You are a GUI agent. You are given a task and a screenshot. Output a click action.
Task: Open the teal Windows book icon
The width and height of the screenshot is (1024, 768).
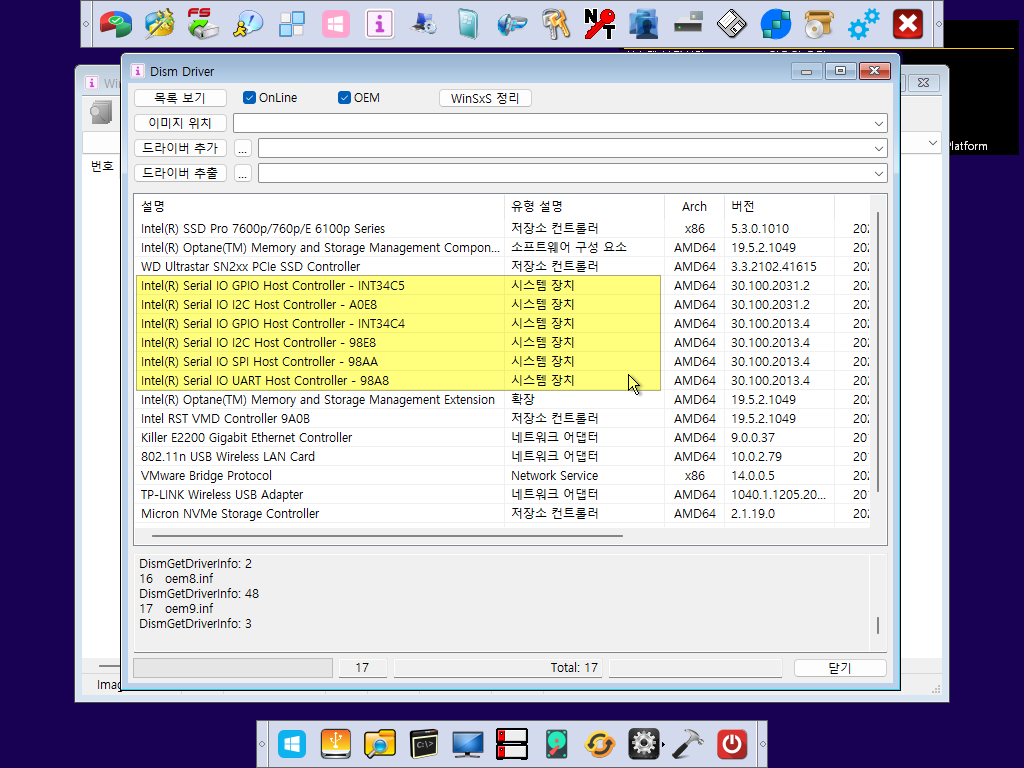click(x=468, y=24)
